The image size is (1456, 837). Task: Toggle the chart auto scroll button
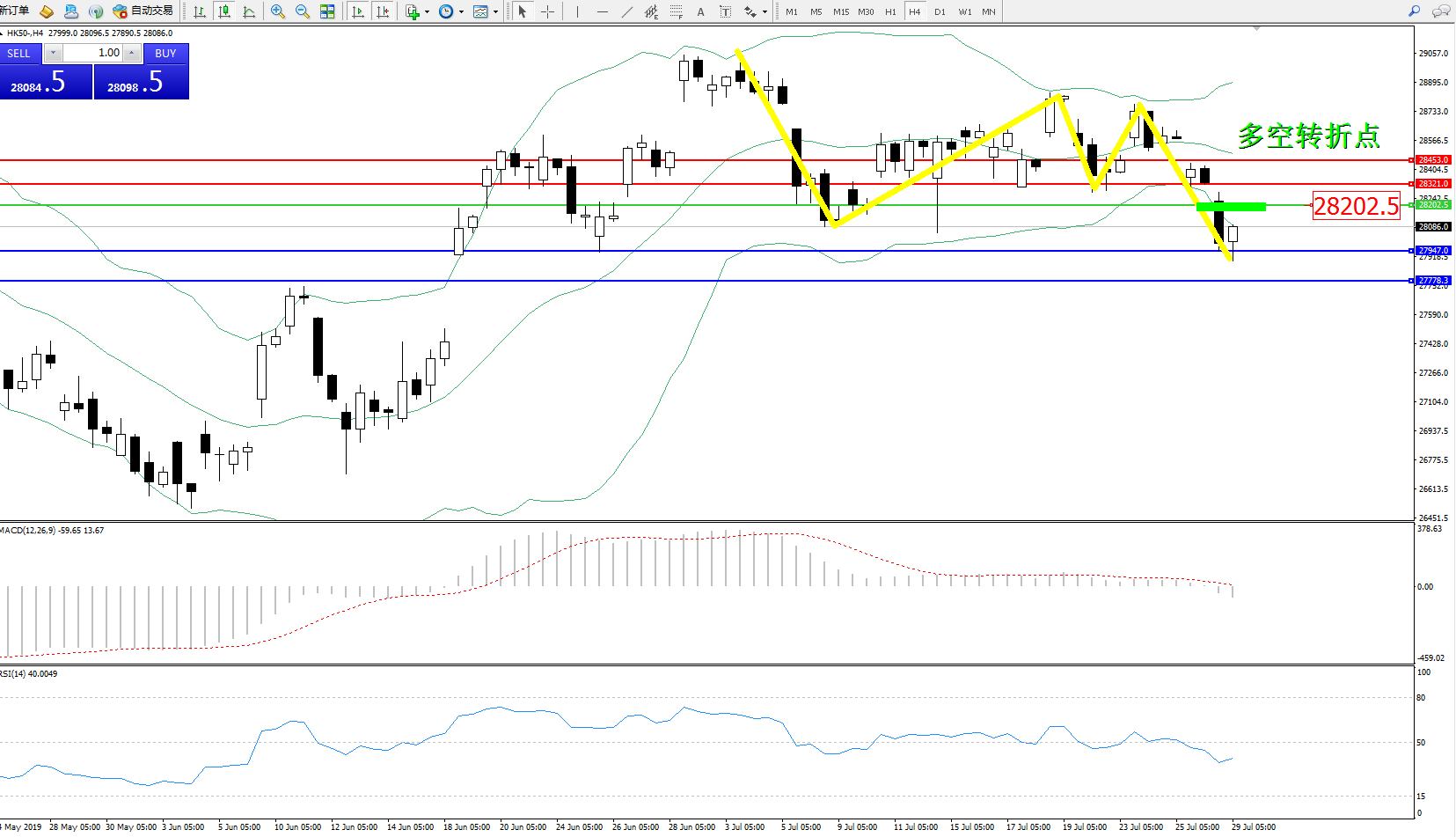coord(357,11)
